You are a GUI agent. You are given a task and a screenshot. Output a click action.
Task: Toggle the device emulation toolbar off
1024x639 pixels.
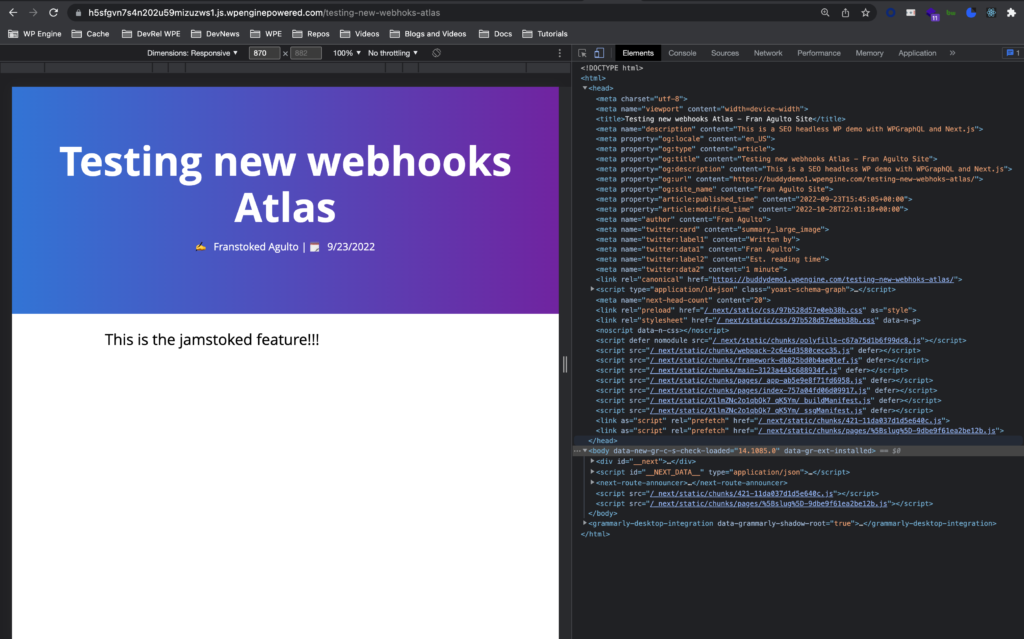(599, 52)
